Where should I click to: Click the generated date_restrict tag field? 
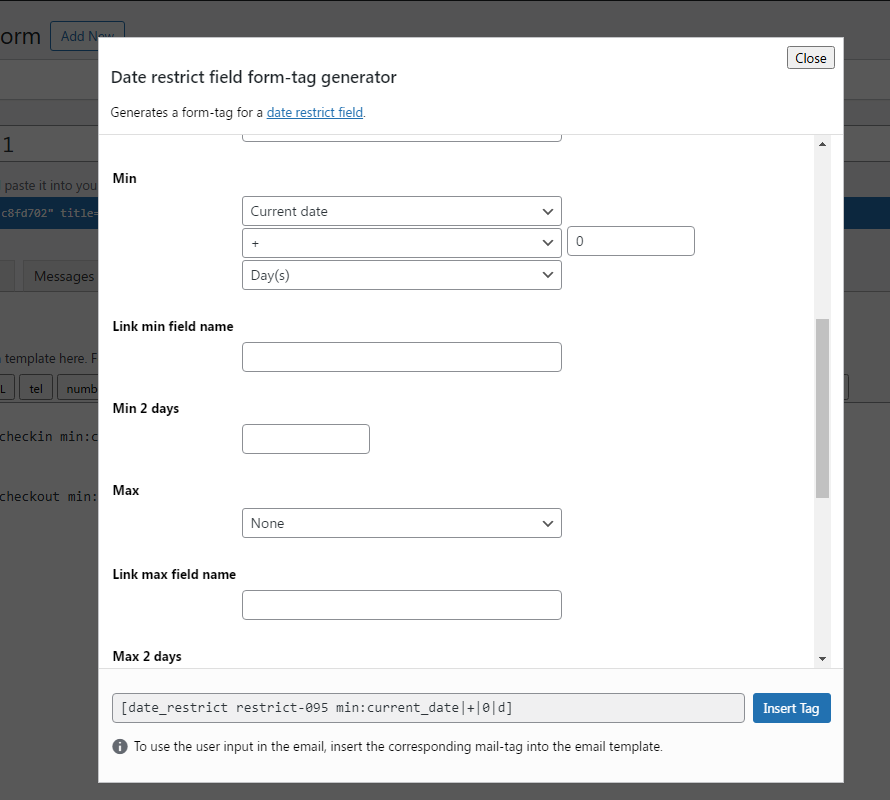pos(428,708)
